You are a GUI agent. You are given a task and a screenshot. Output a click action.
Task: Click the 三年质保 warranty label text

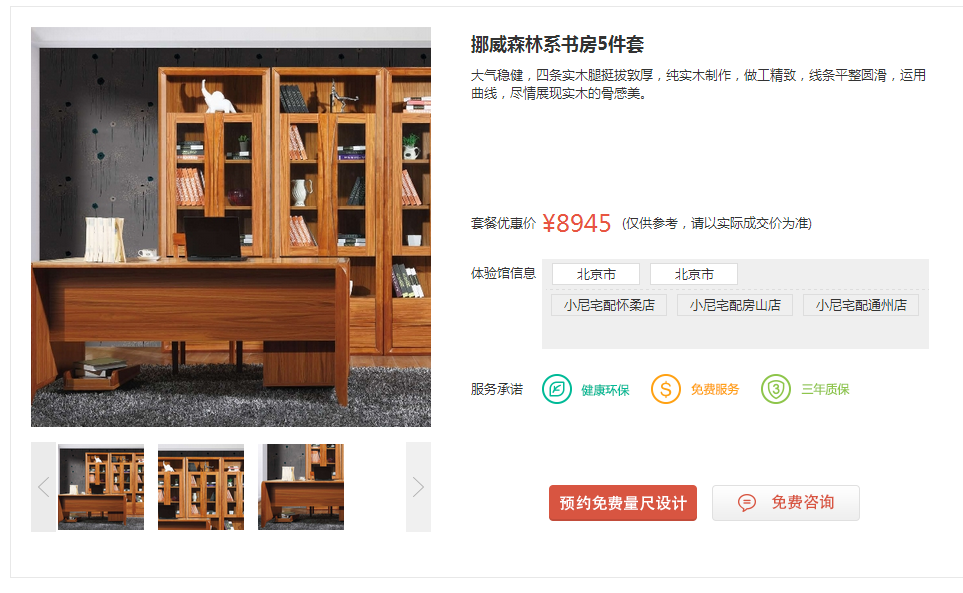coord(825,389)
